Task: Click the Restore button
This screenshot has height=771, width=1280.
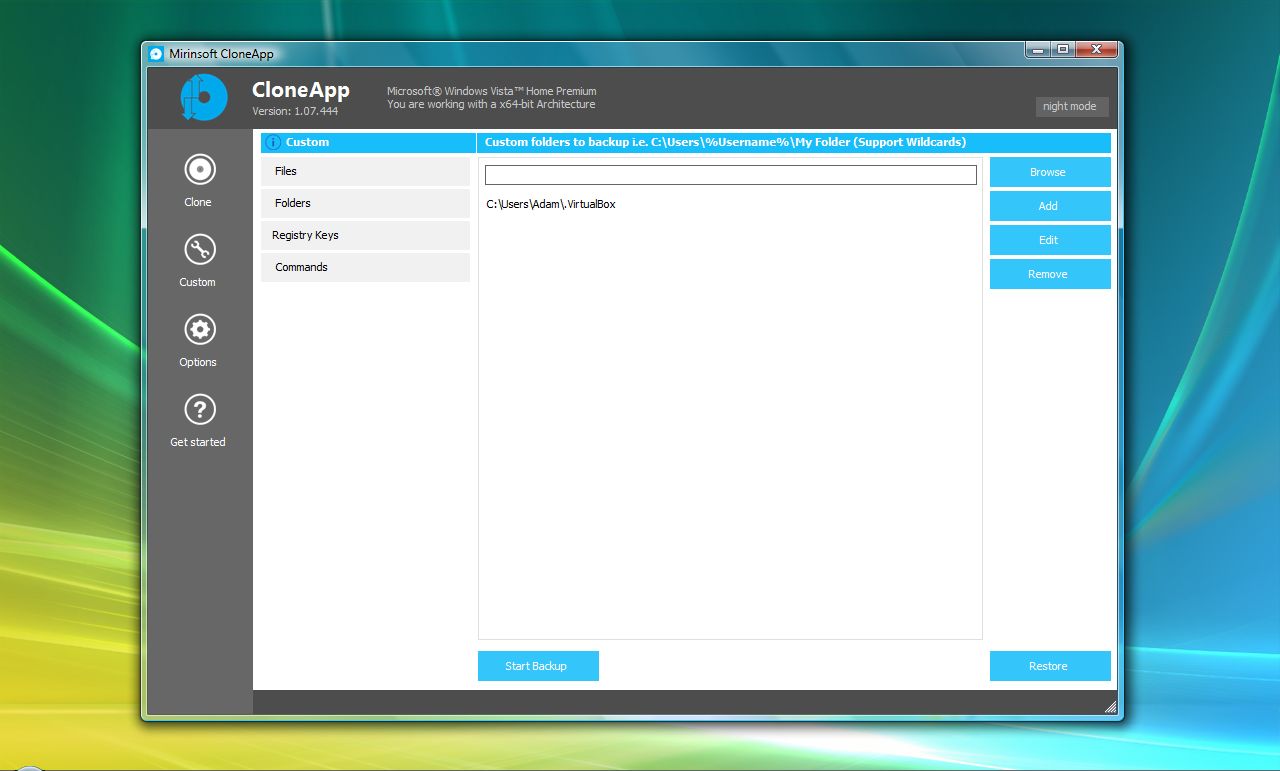Action: point(1050,666)
